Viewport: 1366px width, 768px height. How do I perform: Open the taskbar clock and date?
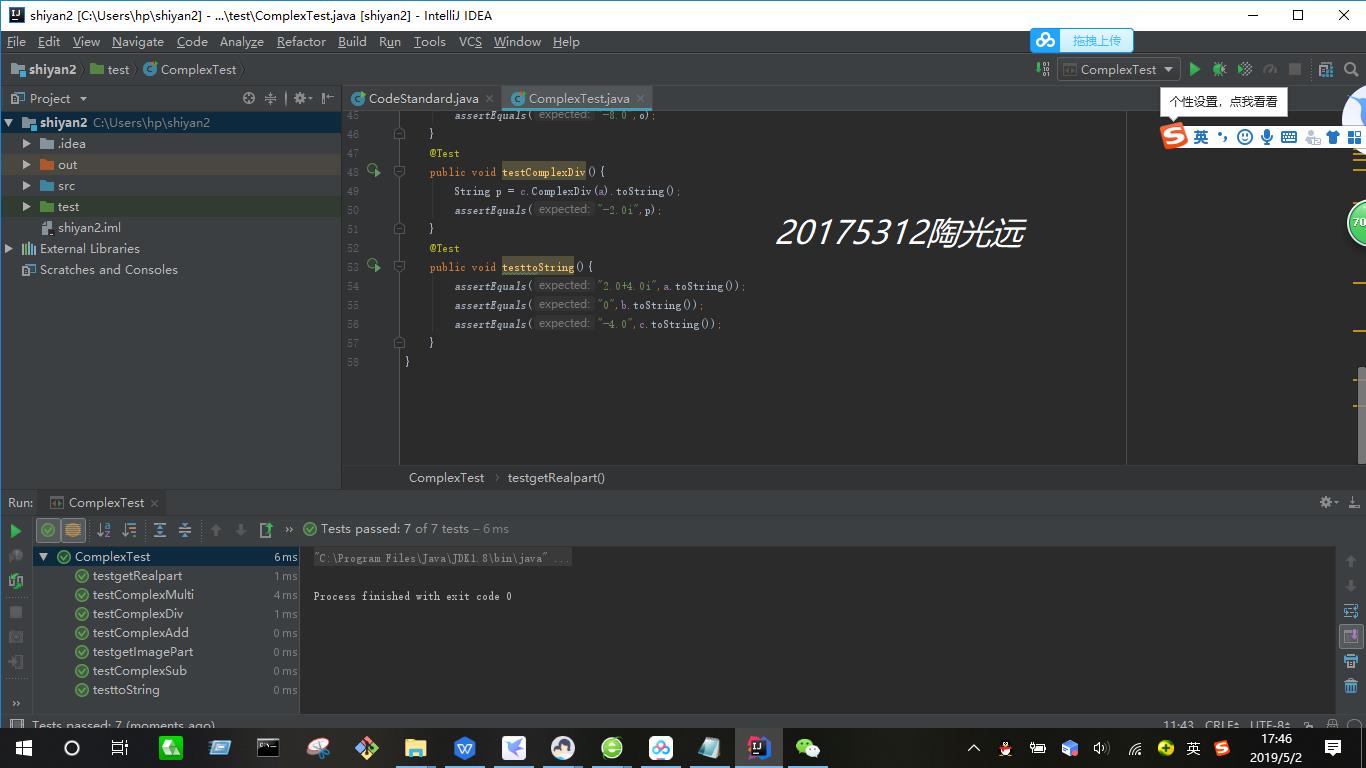click(x=1276, y=748)
